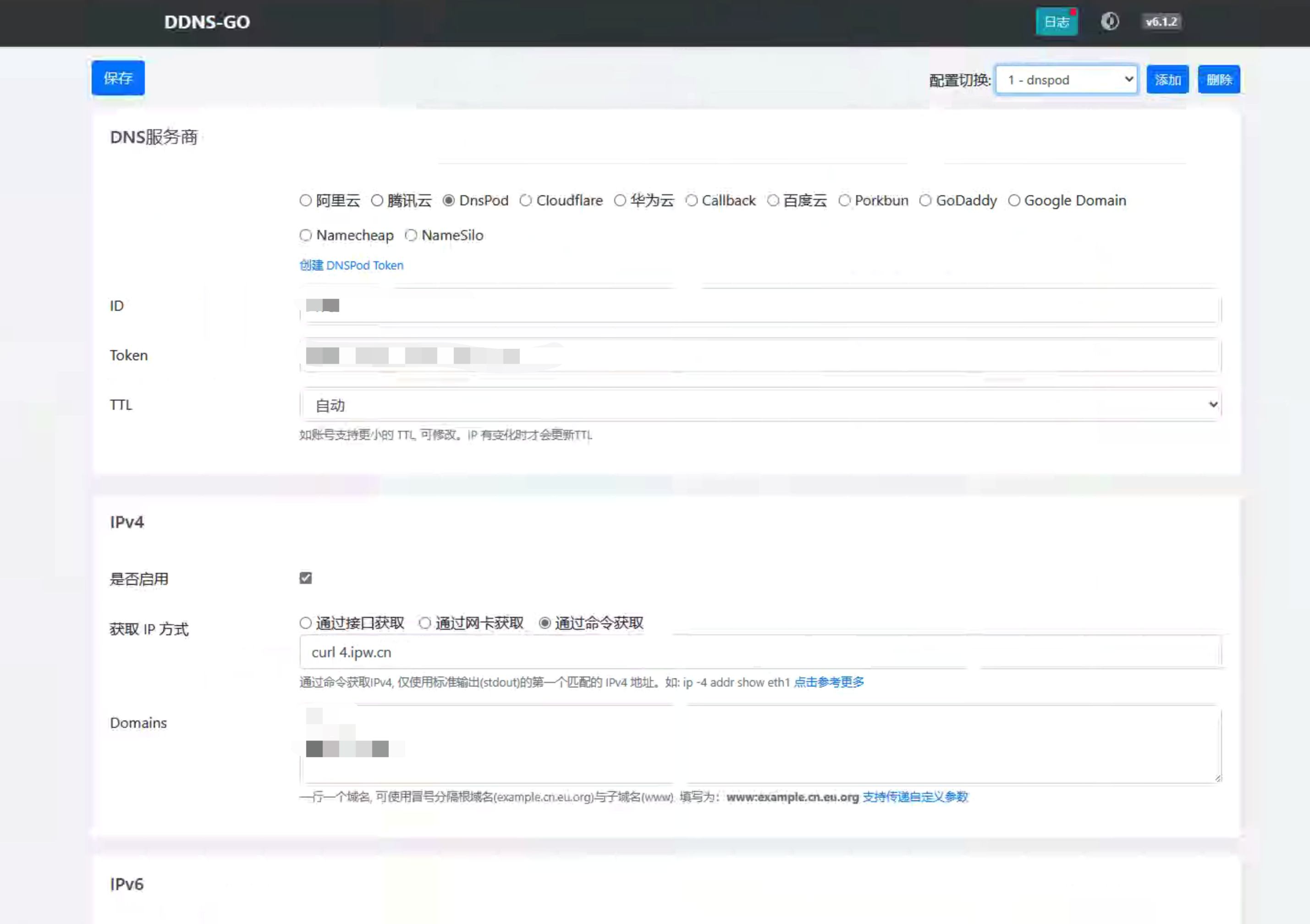
Task: Expand the TTL 自动 dropdown
Action: [760, 405]
